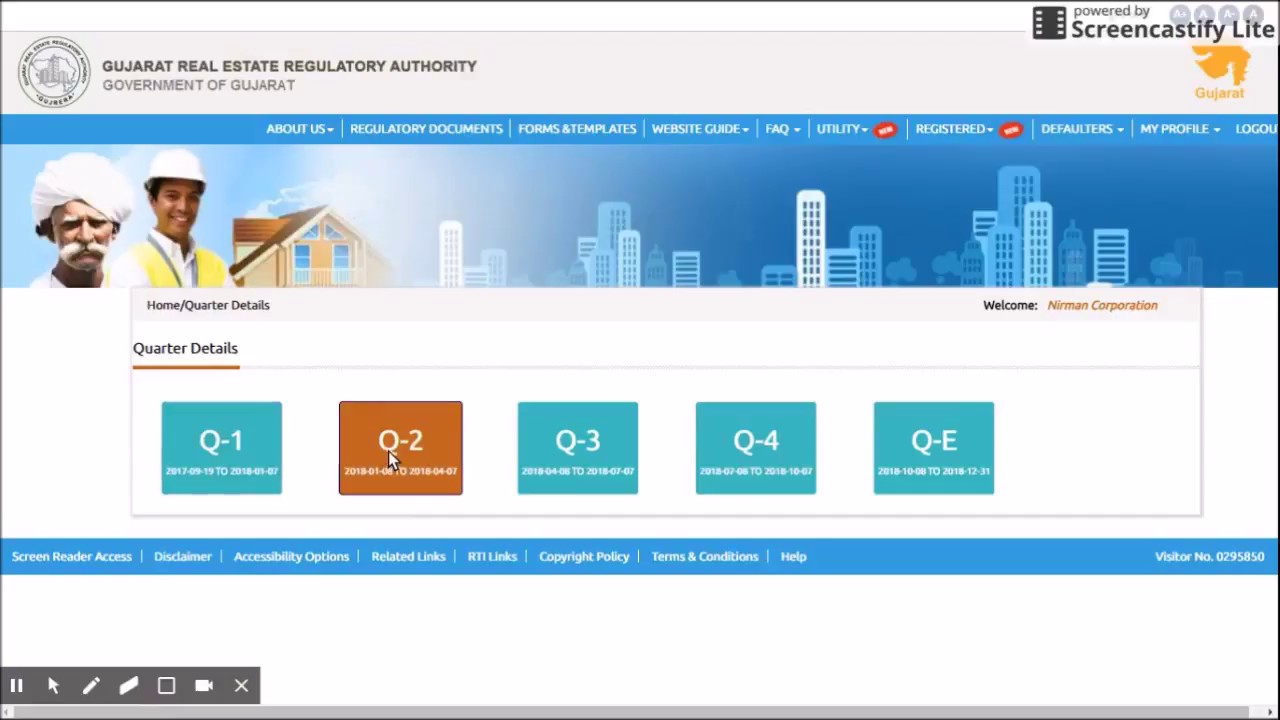Click the LOGOUT menu item
The image size is (1280, 720).
tap(1257, 129)
